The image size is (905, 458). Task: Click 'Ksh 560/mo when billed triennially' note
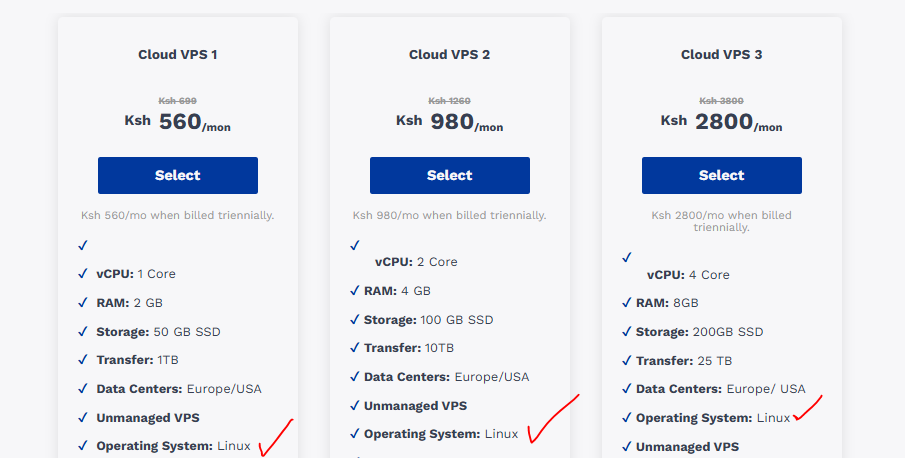178,215
